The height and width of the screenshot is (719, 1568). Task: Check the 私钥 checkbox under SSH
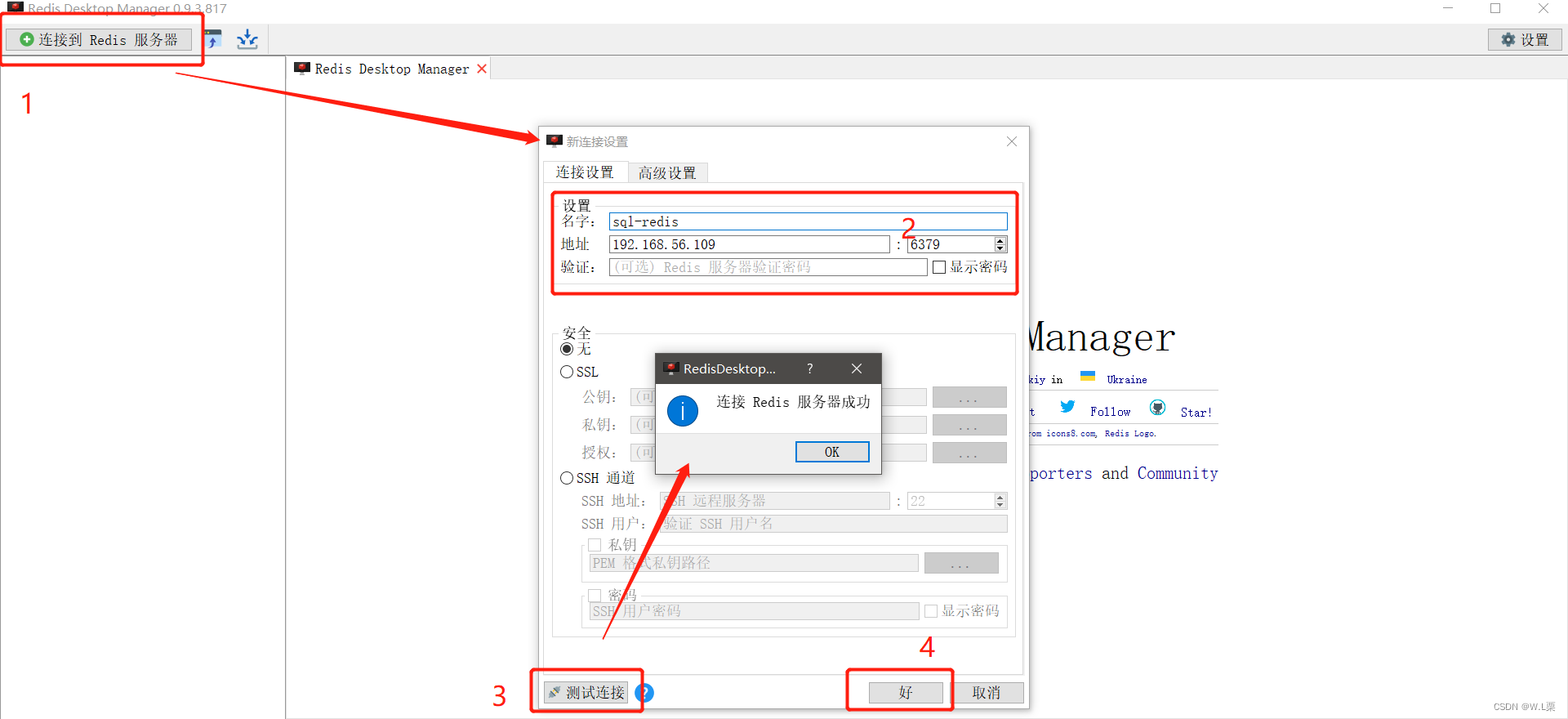(x=595, y=545)
